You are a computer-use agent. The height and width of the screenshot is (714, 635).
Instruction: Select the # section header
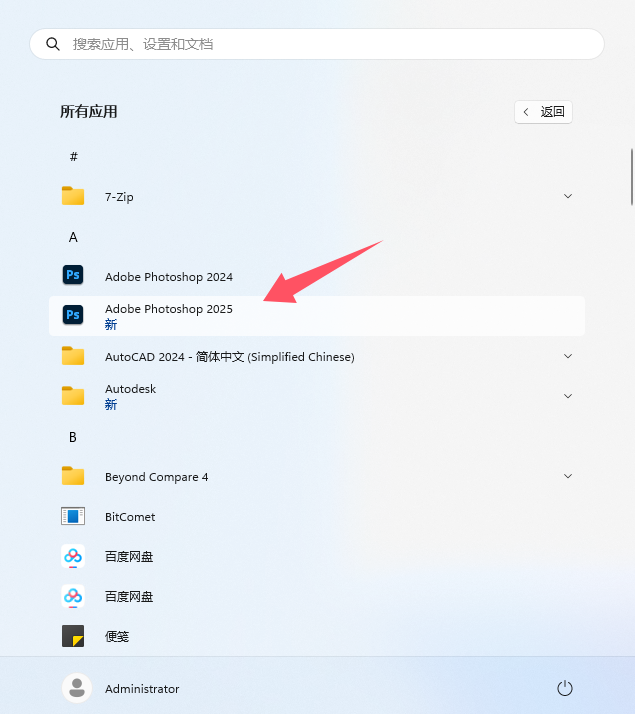(x=73, y=157)
